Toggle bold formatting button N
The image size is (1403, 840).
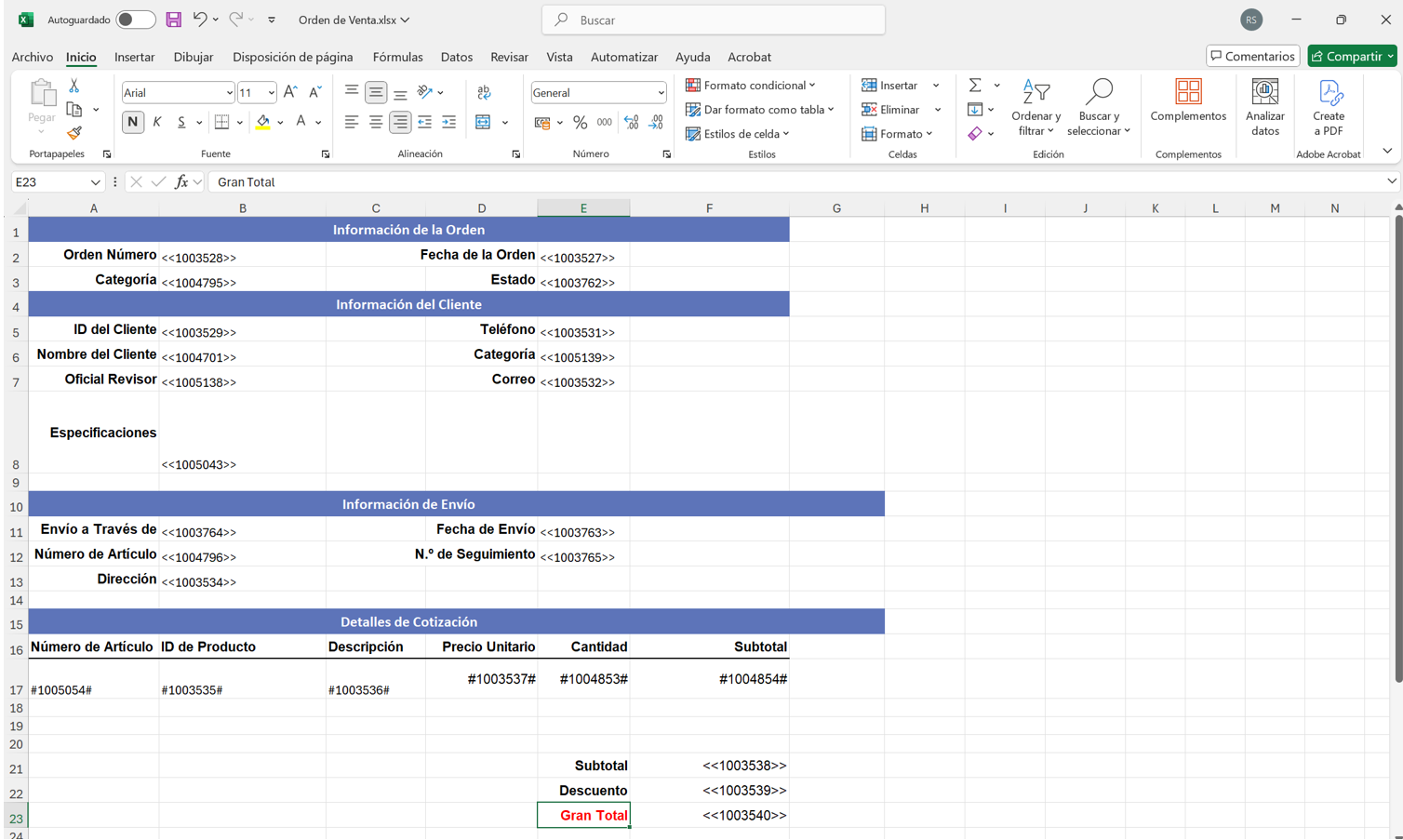point(133,122)
